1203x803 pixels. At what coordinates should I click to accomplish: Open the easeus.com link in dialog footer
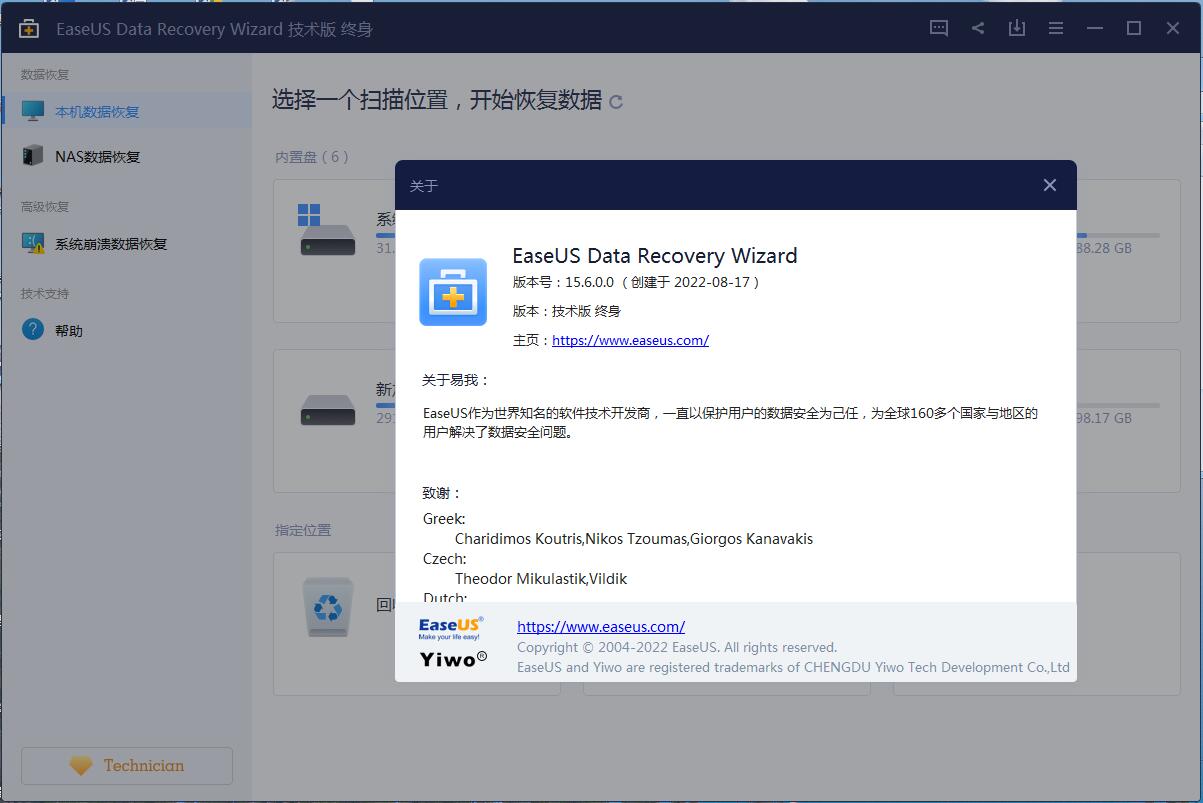coord(601,627)
